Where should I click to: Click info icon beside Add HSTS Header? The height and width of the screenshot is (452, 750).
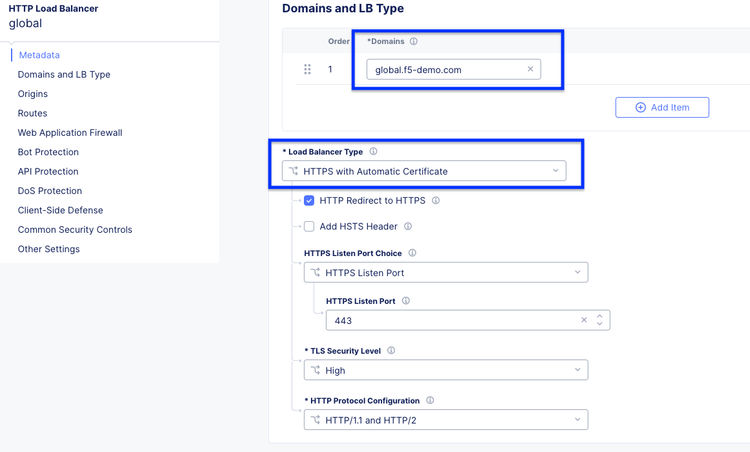[408, 227]
